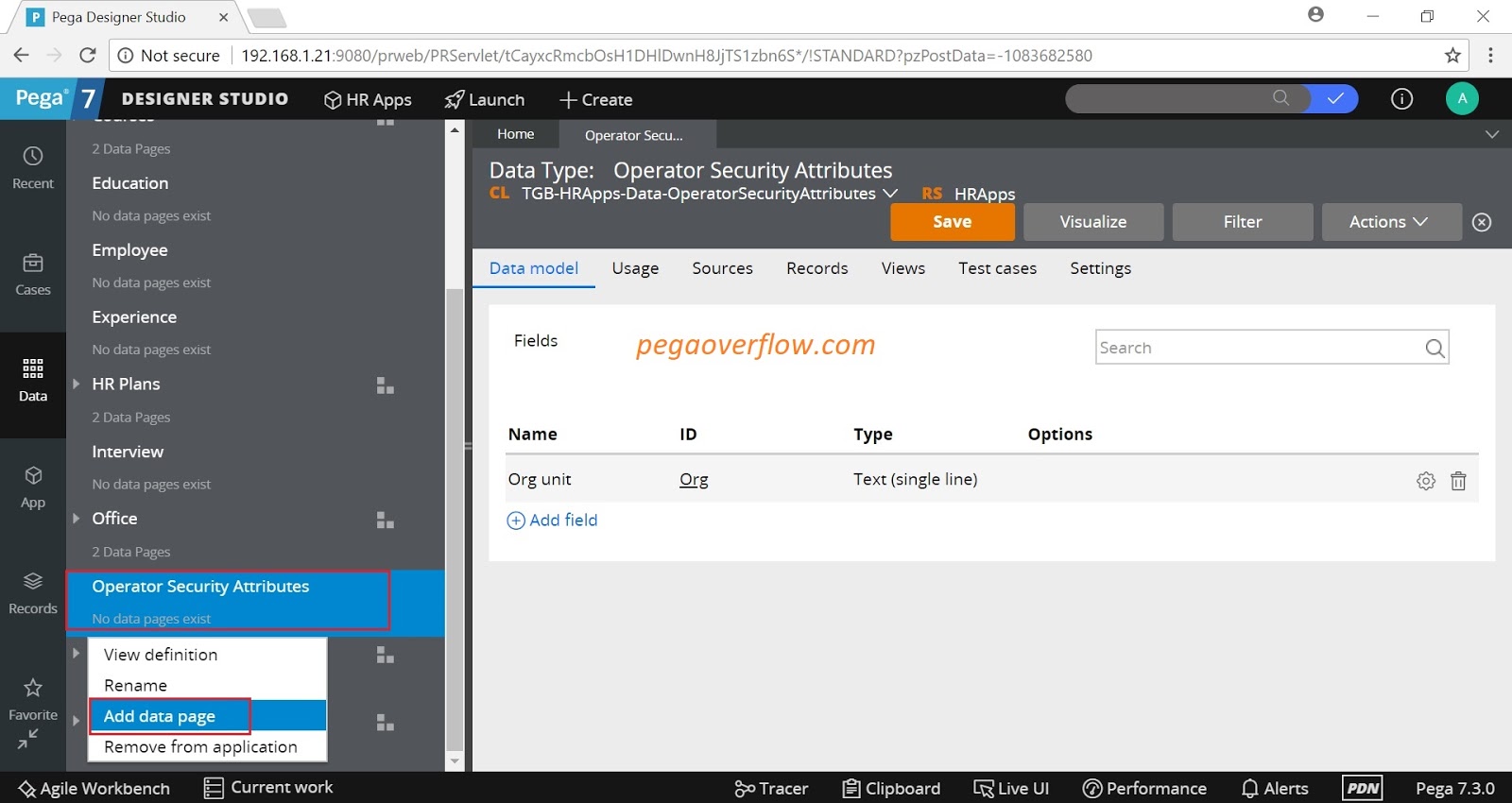The height and width of the screenshot is (803, 1512).
Task: Click the Pega 7 logo
Action: point(50,98)
